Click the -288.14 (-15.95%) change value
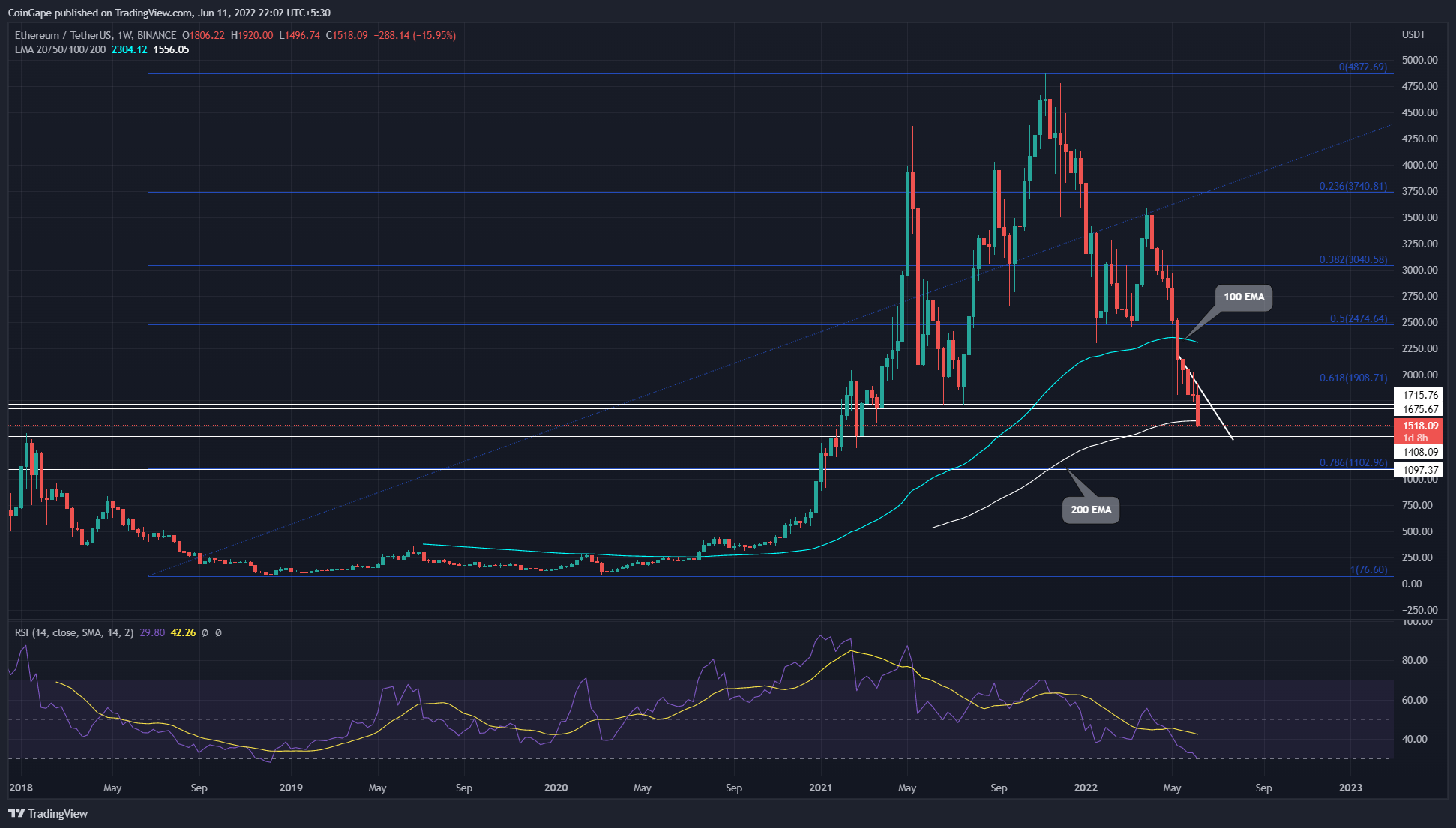This screenshot has width=1456, height=828. point(414,35)
